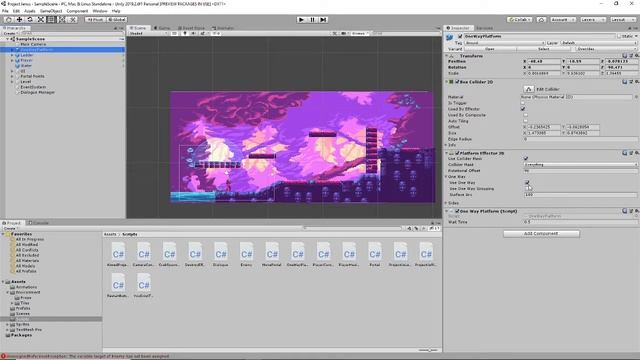Viewport: 640px width, 360px height.
Task: Open Platform Effector 2D preset icon
Action: pyautogui.click(x=631, y=153)
